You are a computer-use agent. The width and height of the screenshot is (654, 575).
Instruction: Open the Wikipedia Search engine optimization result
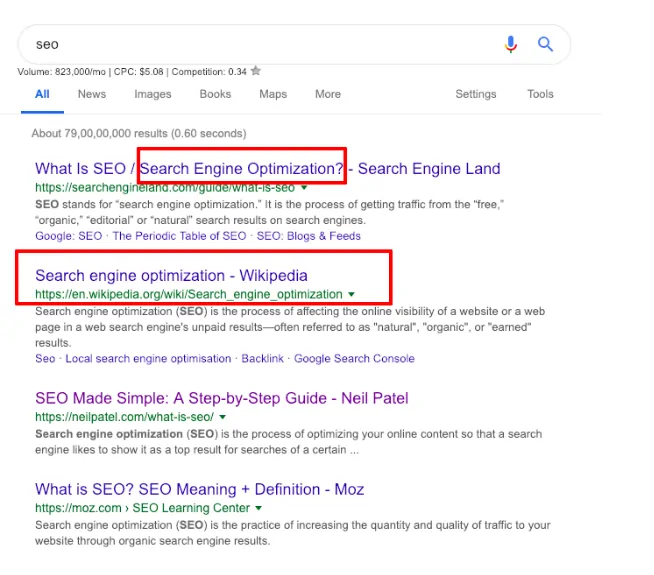pyautogui.click(x=171, y=276)
